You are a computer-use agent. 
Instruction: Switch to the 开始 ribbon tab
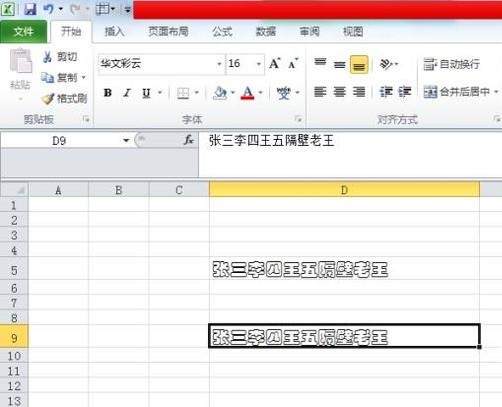click(71, 32)
